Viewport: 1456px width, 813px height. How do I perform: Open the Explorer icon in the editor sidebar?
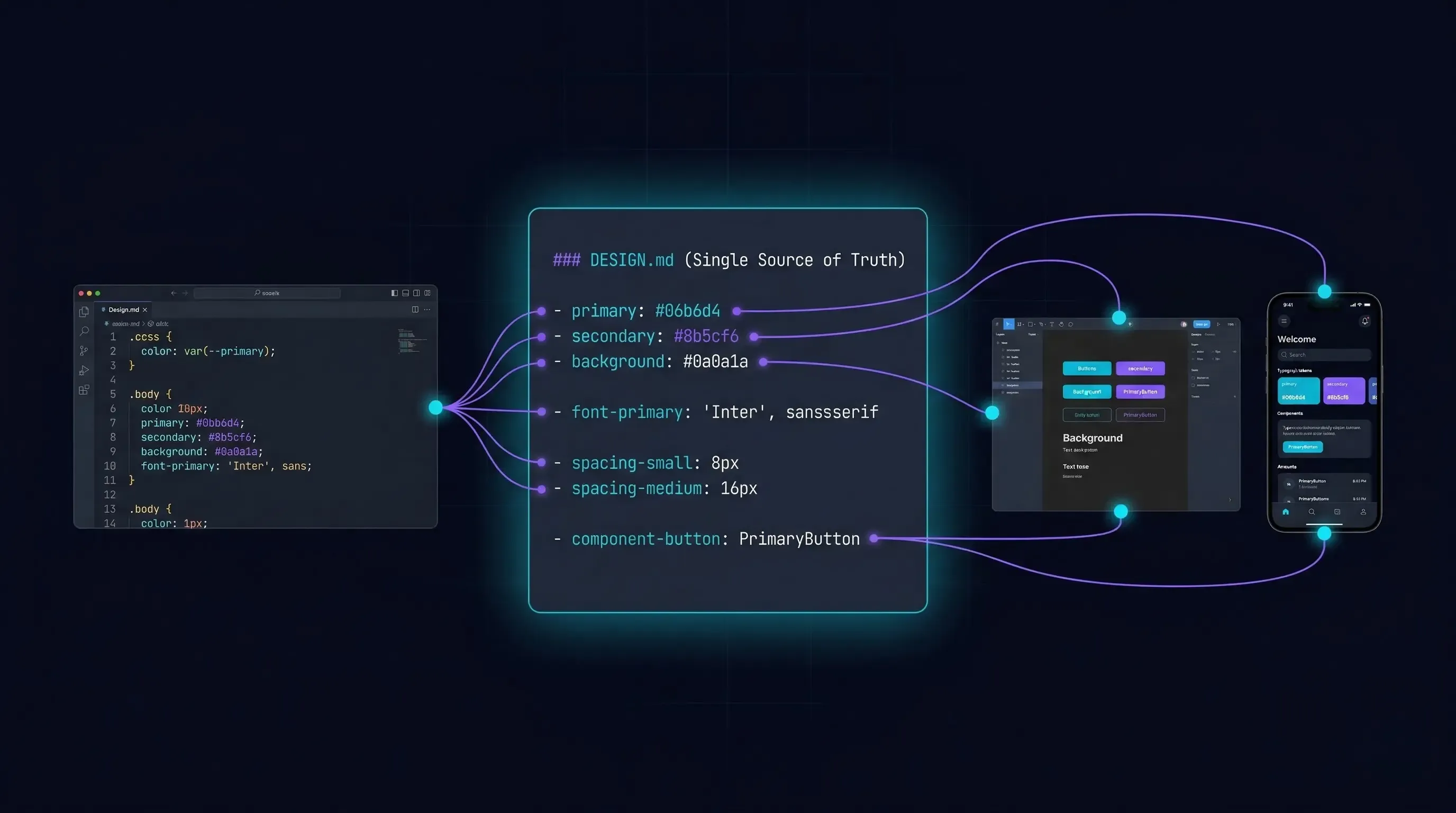pyautogui.click(x=85, y=311)
